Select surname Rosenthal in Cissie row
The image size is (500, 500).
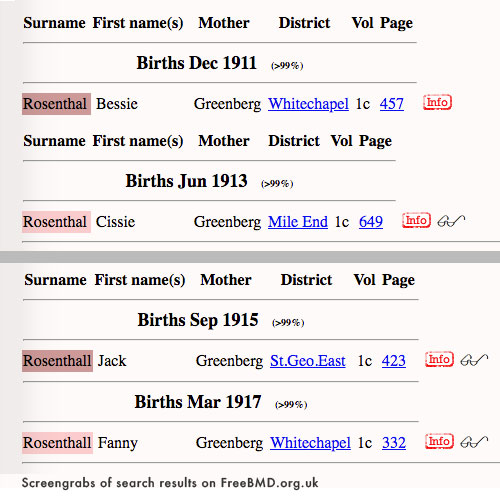pos(56,222)
